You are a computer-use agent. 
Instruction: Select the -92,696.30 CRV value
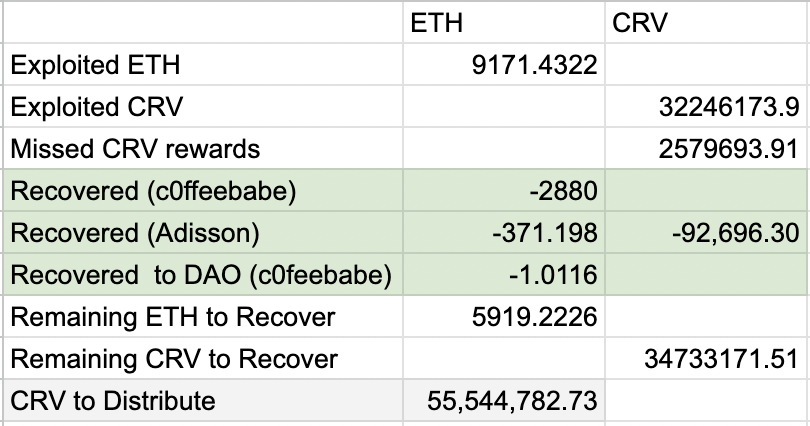(733, 234)
